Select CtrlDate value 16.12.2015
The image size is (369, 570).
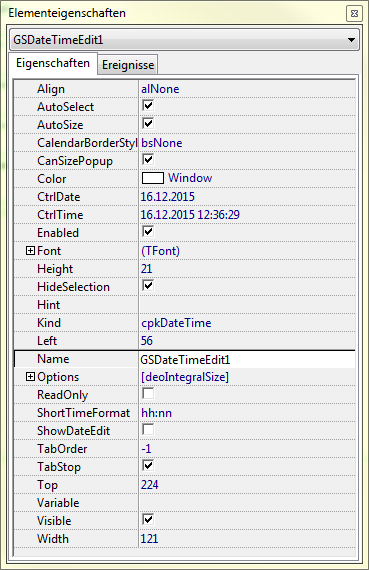coord(168,197)
